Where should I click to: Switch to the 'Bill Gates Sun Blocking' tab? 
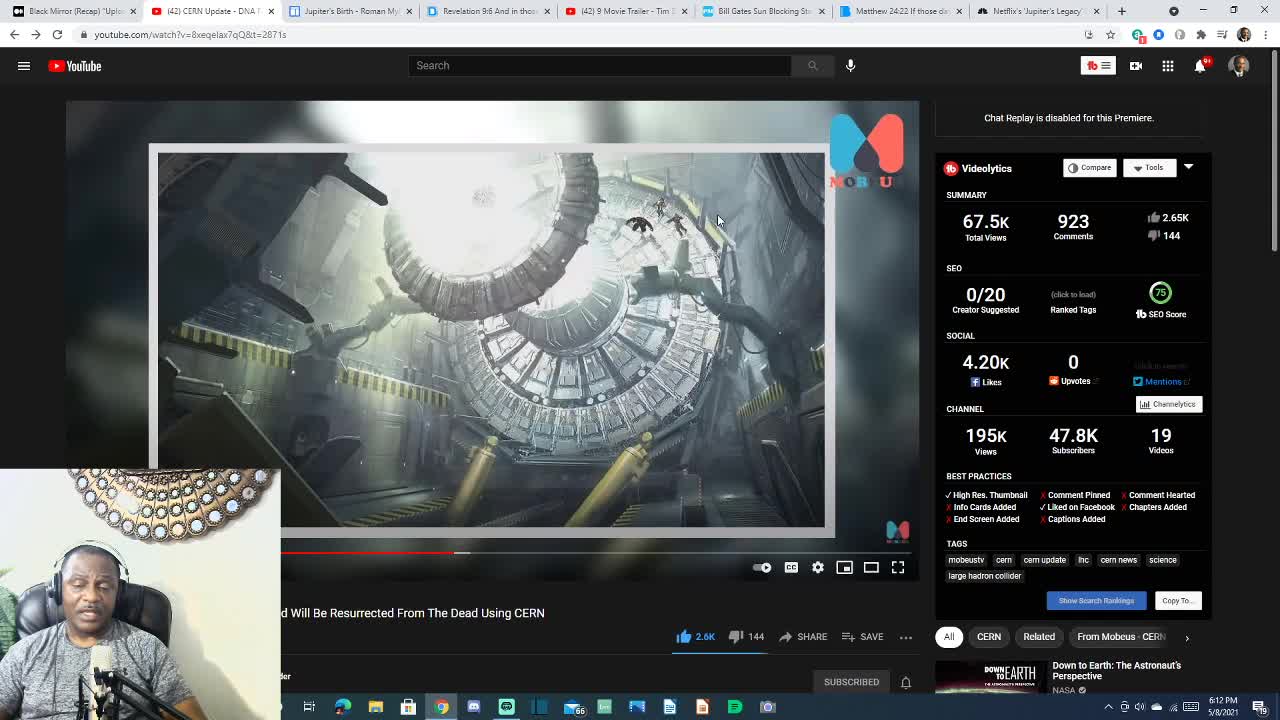pyautogui.click(x=763, y=11)
